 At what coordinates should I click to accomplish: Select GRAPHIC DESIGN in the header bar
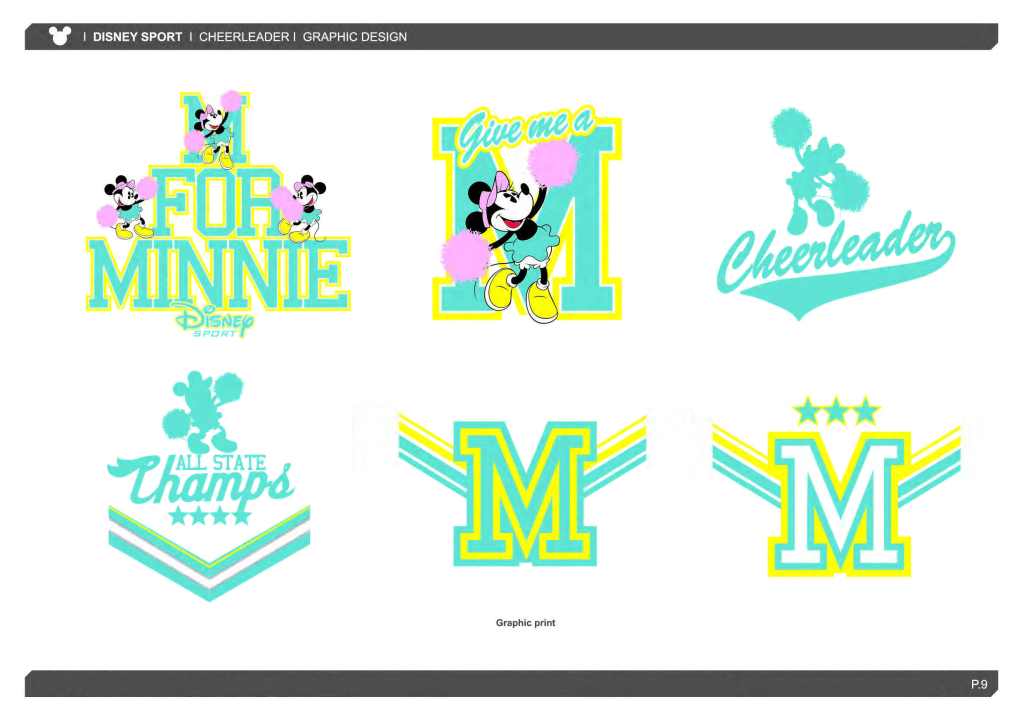(354, 37)
